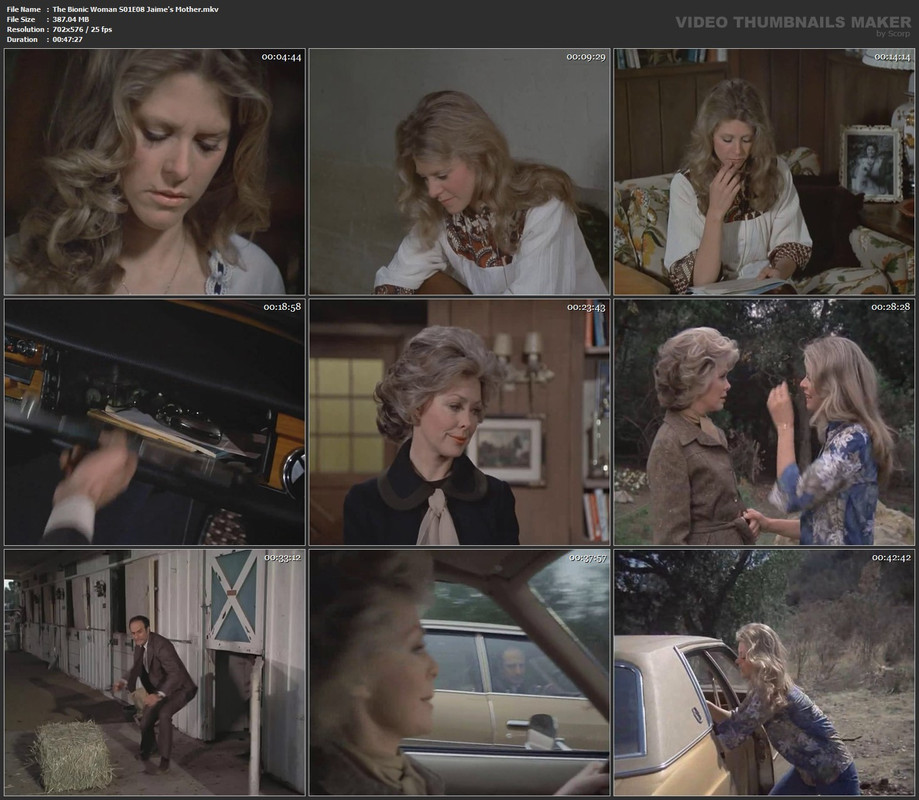Click the 00:42:42 timestamp label
The image size is (919, 800).
coord(891,558)
